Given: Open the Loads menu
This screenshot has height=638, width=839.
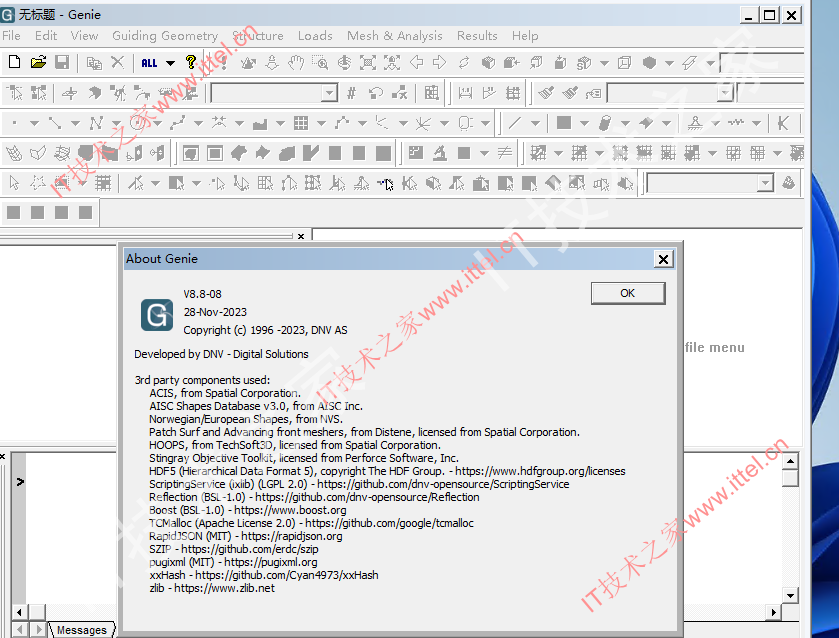Looking at the screenshot, I should [x=315, y=36].
